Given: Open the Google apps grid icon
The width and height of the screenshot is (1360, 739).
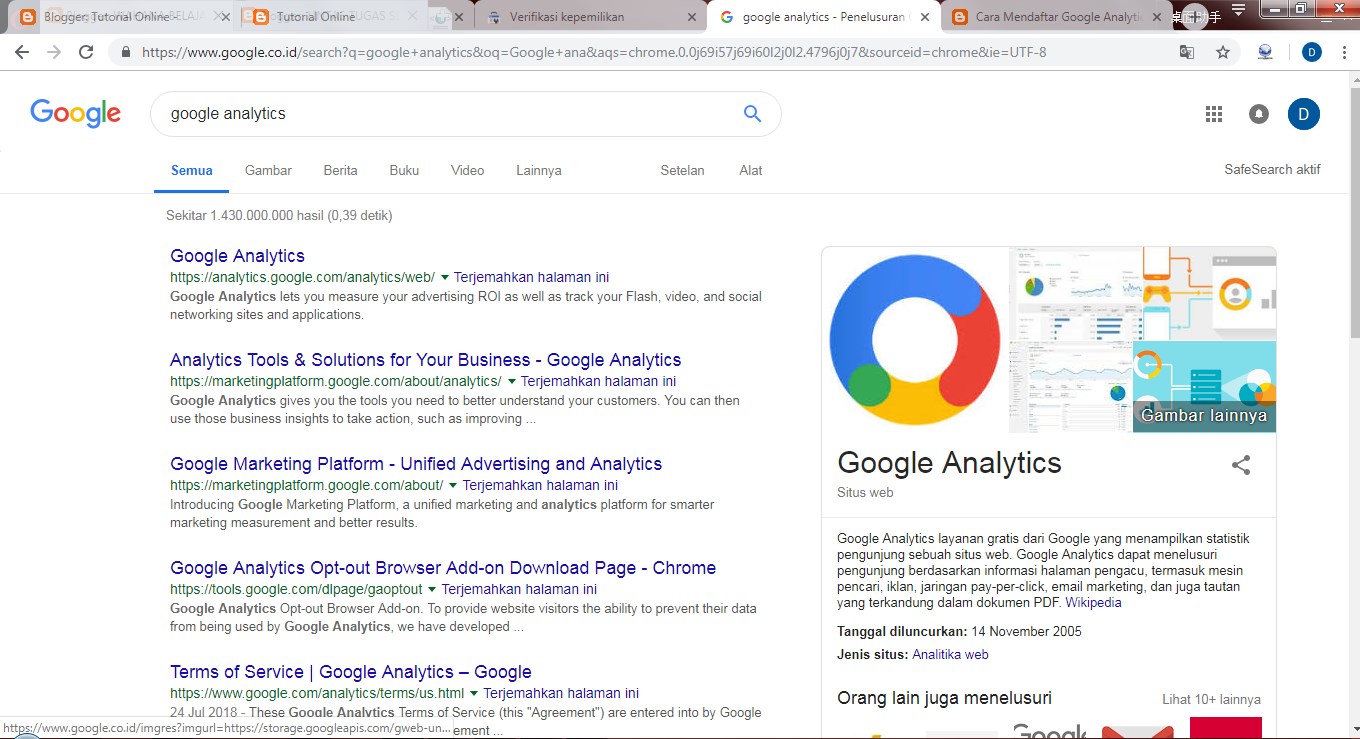Looking at the screenshot, I should pyautogui.click(x=1214, y=114).
